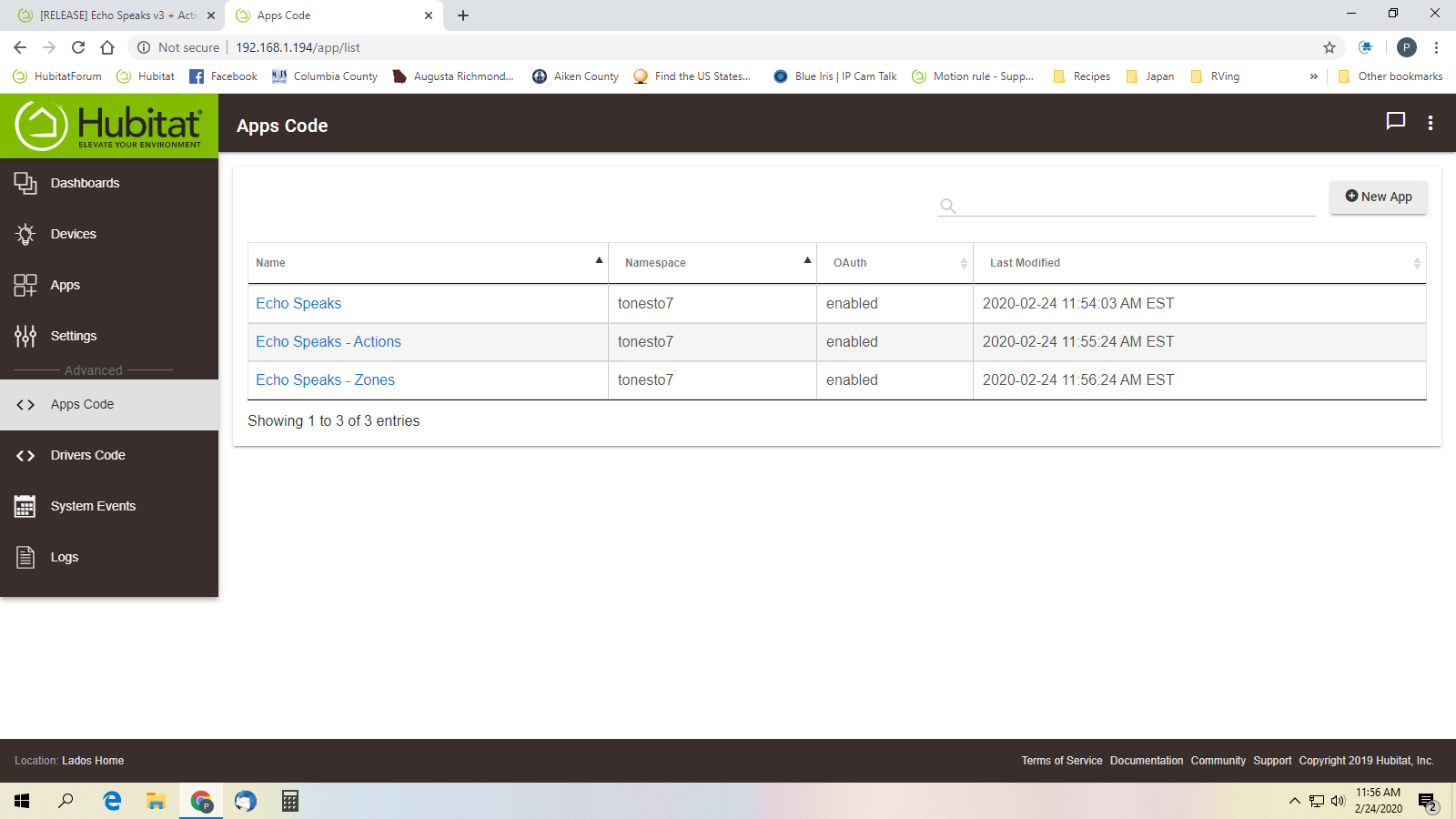
Task: Open Echo Speaks - Actions app code
Action: point(328,342)
